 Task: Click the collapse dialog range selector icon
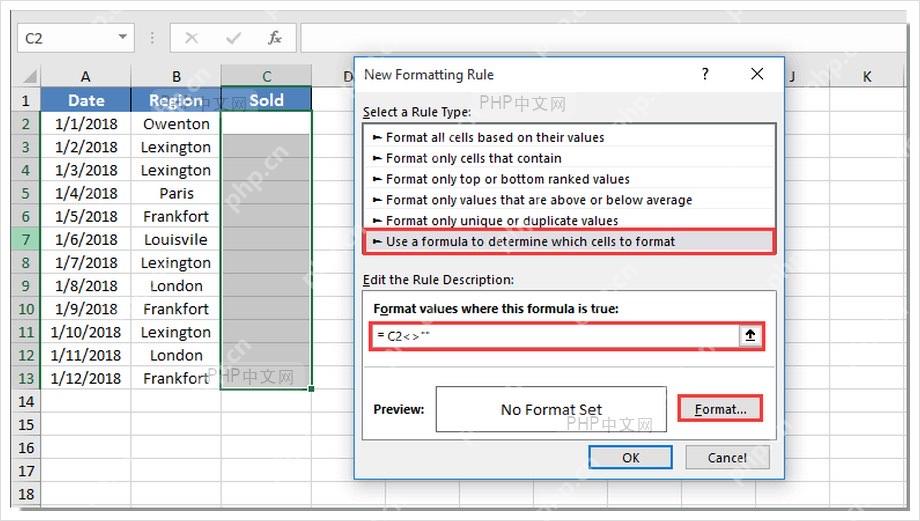pyautogui.click(x=750, y=336)
